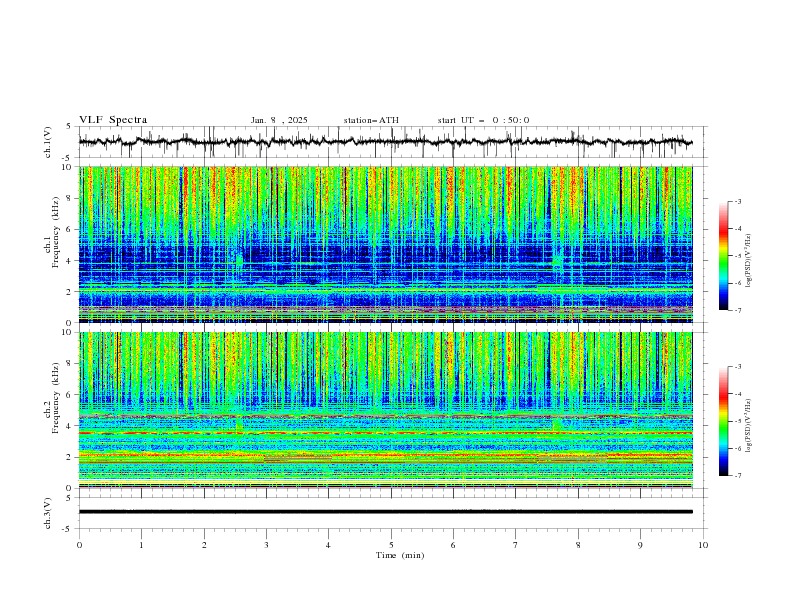Screen dimensions: 792x612
Task: Click the time axis tick label 0
Action: pyautogui.click(x=79, y=545)
